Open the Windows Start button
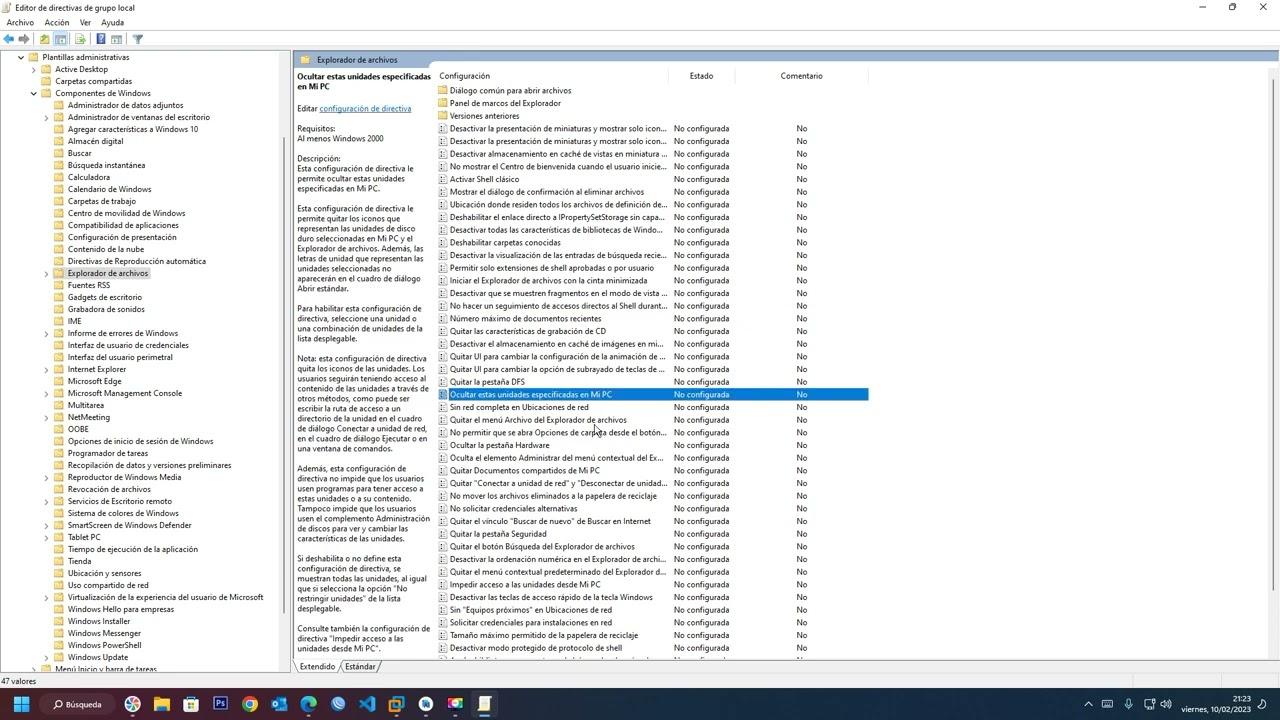 coord(21,704)
